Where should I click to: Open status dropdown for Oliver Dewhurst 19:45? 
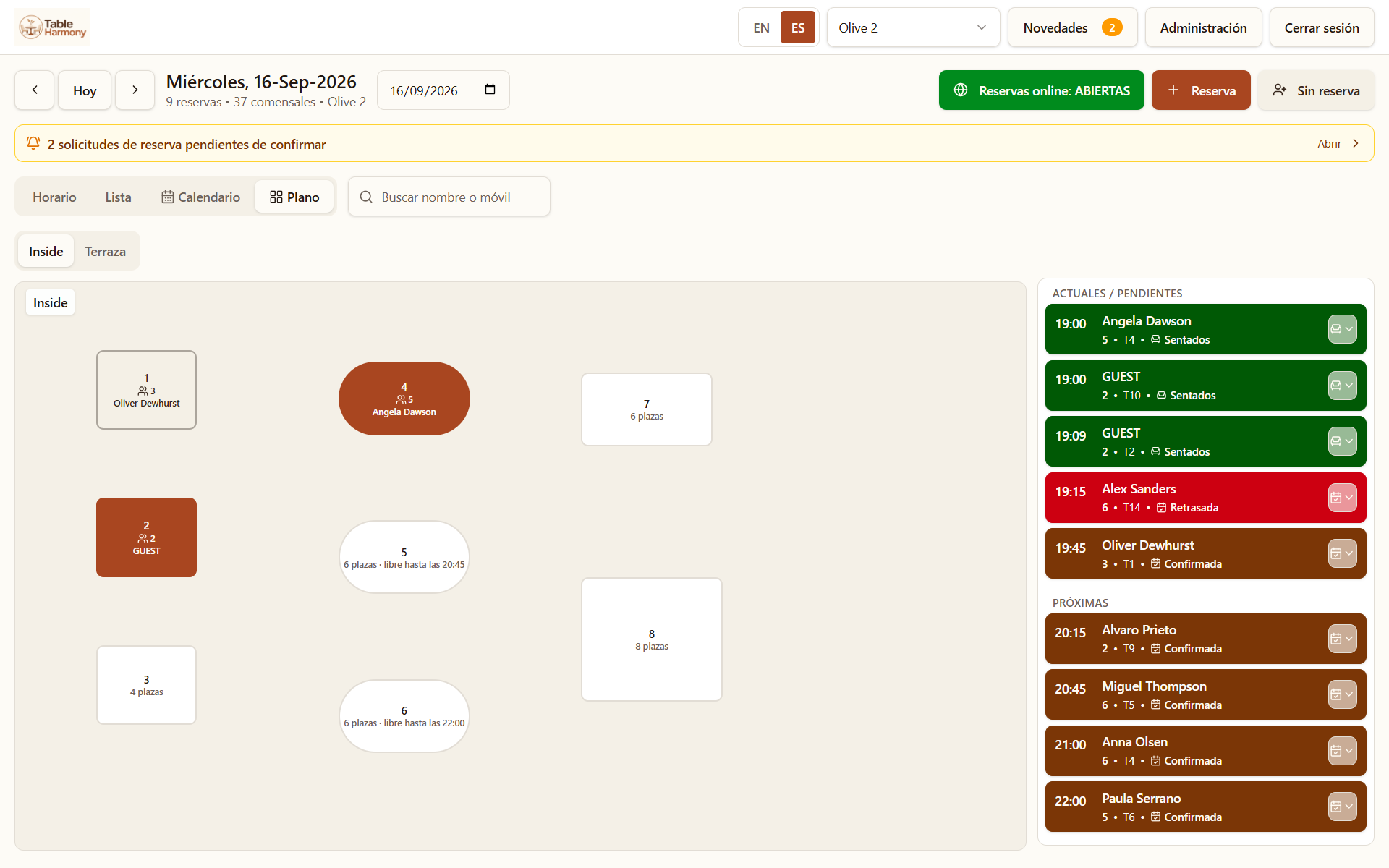pyautogui.click(x=1342, y=553)
